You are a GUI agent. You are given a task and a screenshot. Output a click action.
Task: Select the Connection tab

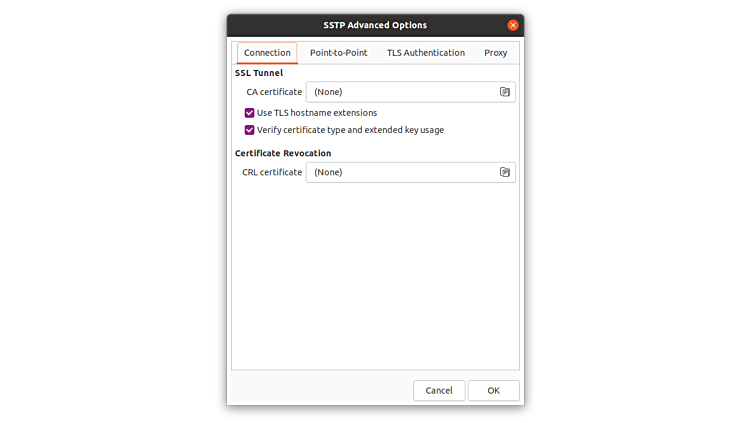267,53
